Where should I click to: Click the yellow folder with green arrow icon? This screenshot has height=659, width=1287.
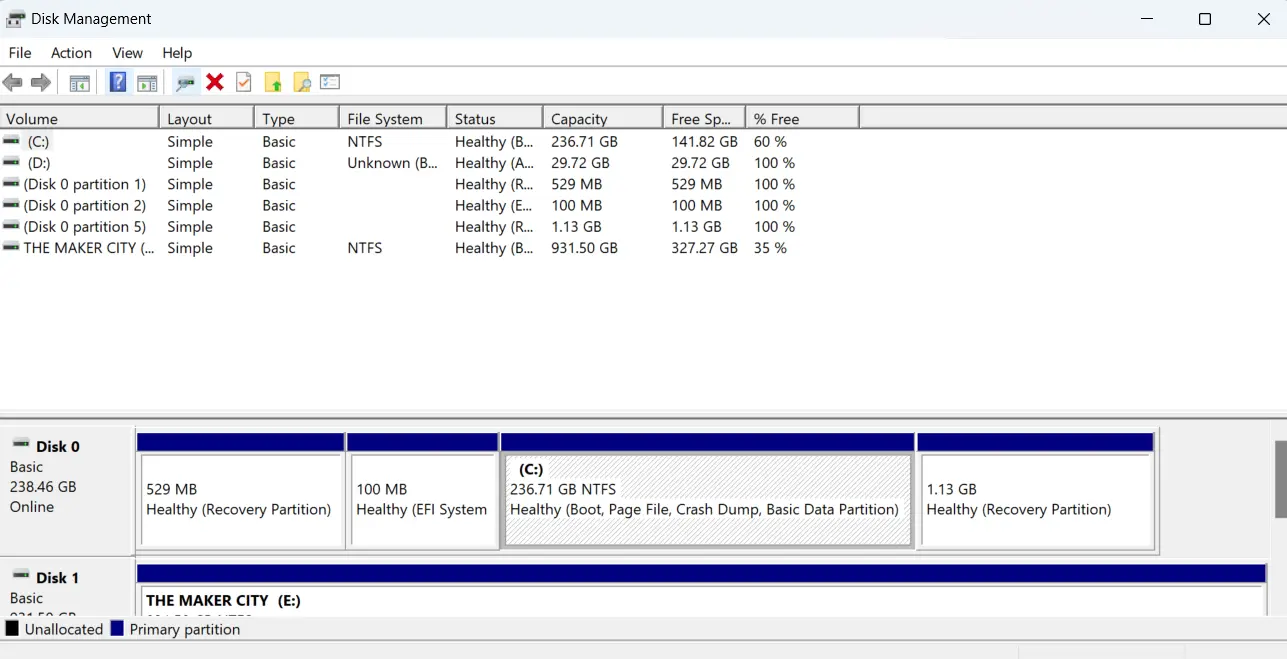coord(273,83)
